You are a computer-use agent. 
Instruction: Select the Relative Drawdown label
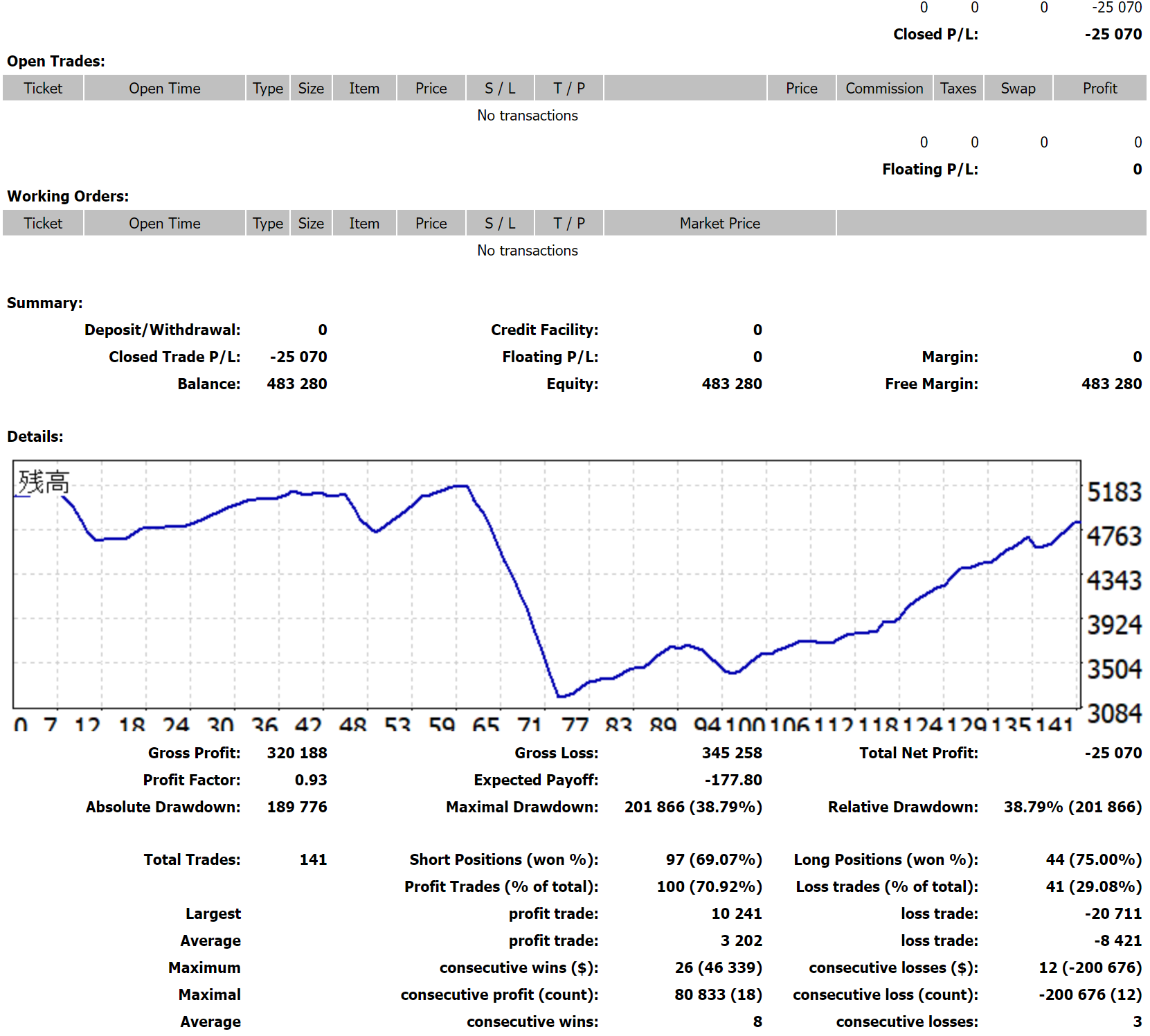click(903, 807)
